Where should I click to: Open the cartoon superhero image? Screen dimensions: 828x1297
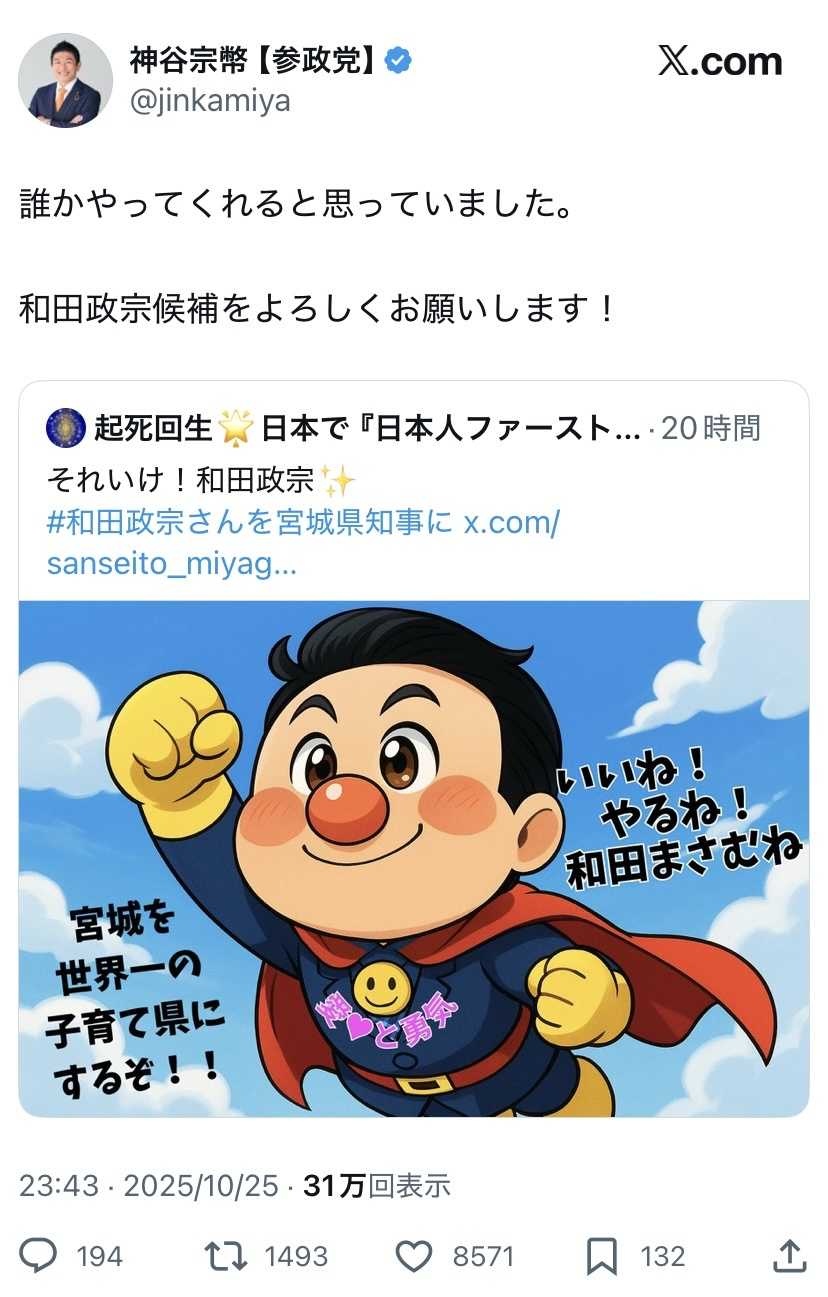point(414,858)
